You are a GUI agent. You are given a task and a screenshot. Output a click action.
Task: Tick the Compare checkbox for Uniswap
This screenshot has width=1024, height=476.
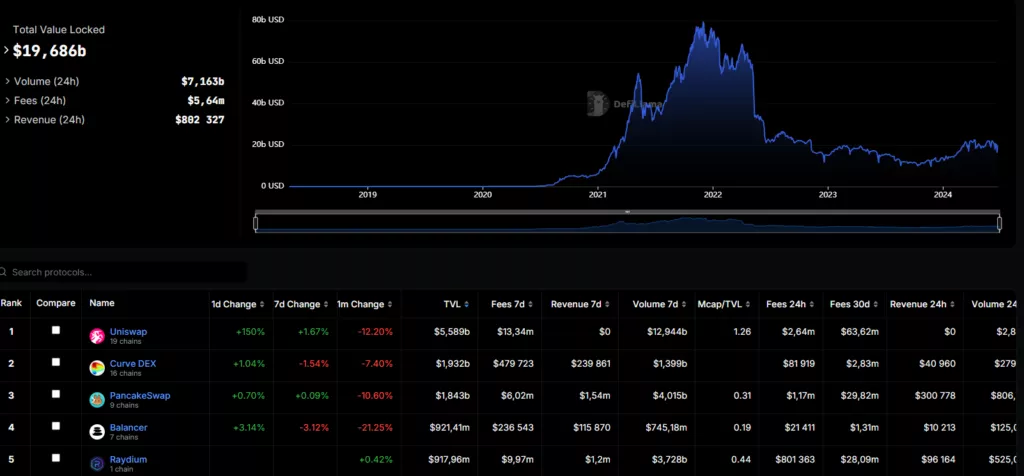pos(56,330)
